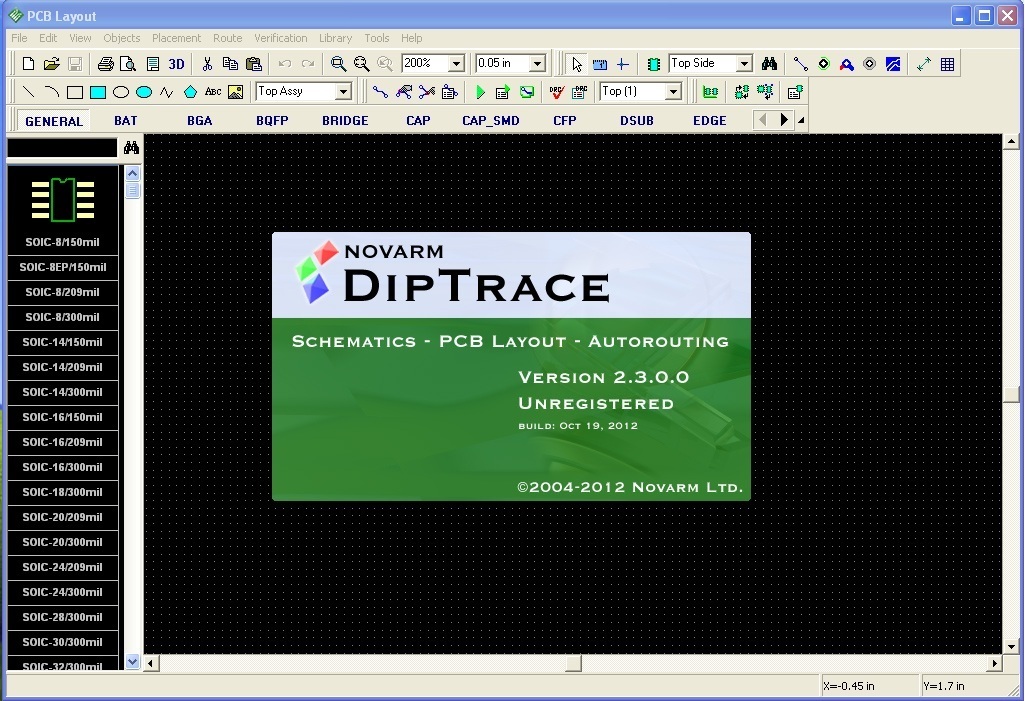The width and height of the screenshot is (1025, 701).
Task: Click the Print Preview icon
Action: tap(128, 64)
